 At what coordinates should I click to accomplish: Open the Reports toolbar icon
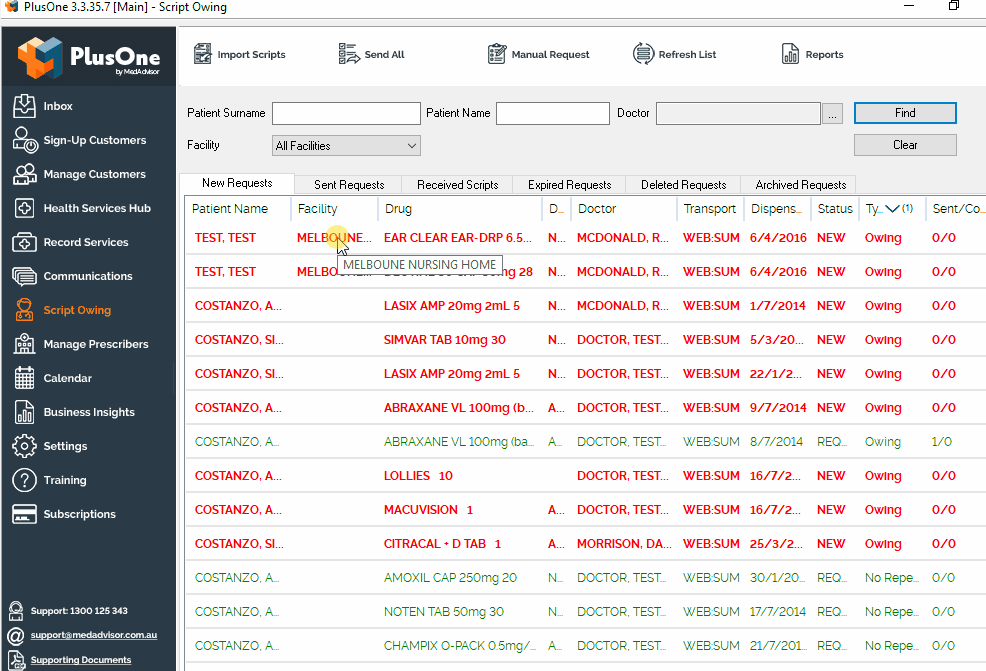coord(790,54)
